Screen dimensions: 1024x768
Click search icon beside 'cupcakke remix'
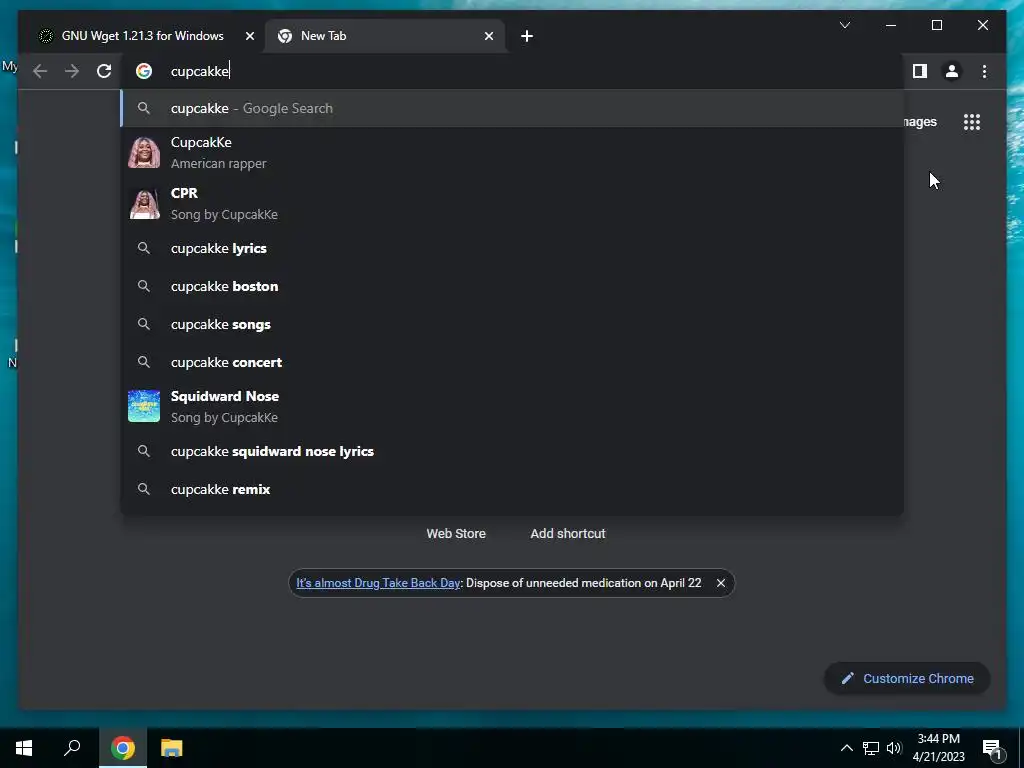click(x=144, y=489)
